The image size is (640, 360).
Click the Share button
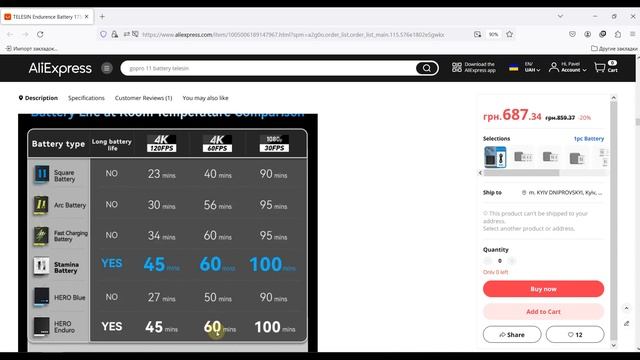pos(512,335)
